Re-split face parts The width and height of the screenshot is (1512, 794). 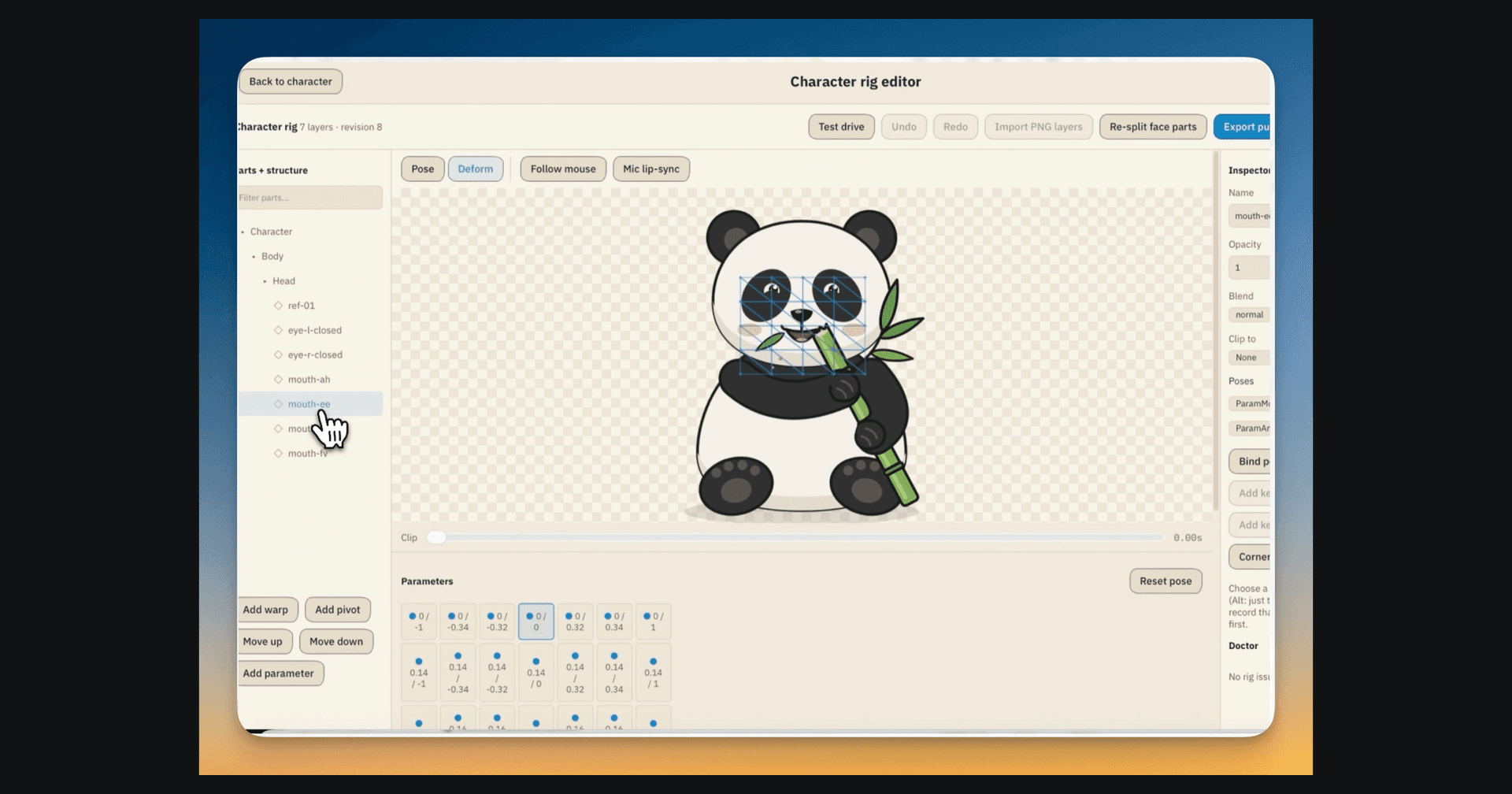click(x=1153, y=127)
